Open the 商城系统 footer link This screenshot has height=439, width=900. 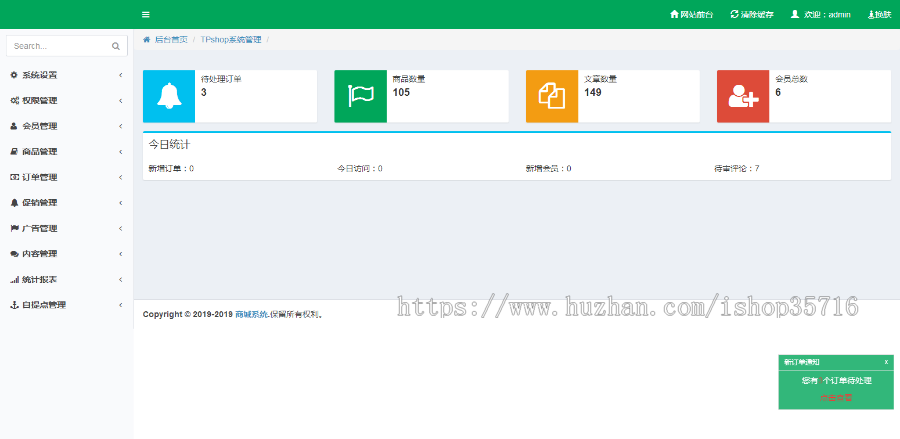point(251,314)
